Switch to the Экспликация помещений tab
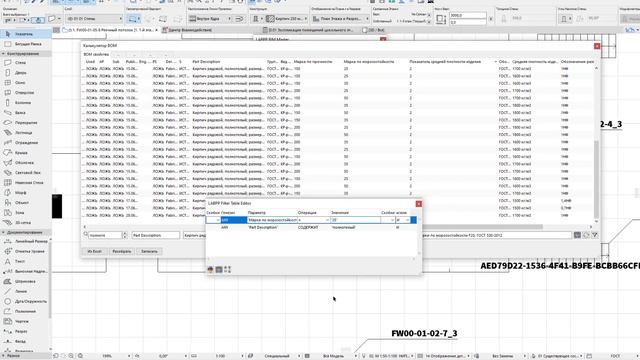Viewport: 640px width, 360px height. pyautogui.click(x=310, y=30)
